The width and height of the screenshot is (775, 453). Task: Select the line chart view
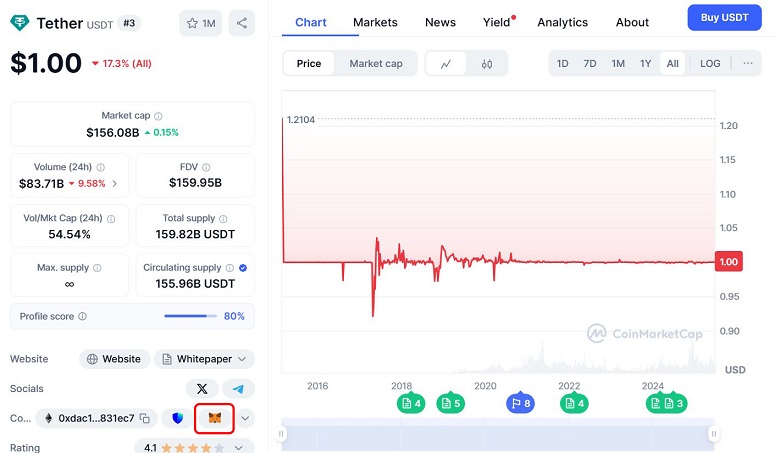coord(446,64)
